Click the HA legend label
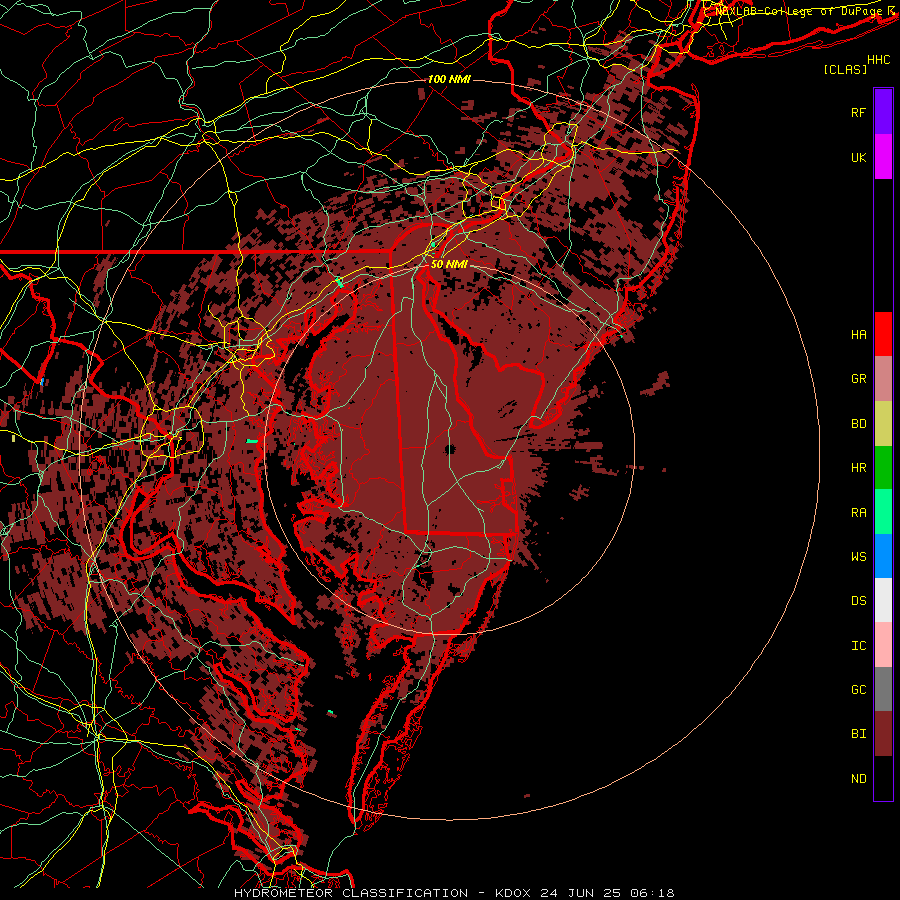Image resolution: width=900 pixels, height=900 pixels. pyautogui.click(x=858, y=334)
